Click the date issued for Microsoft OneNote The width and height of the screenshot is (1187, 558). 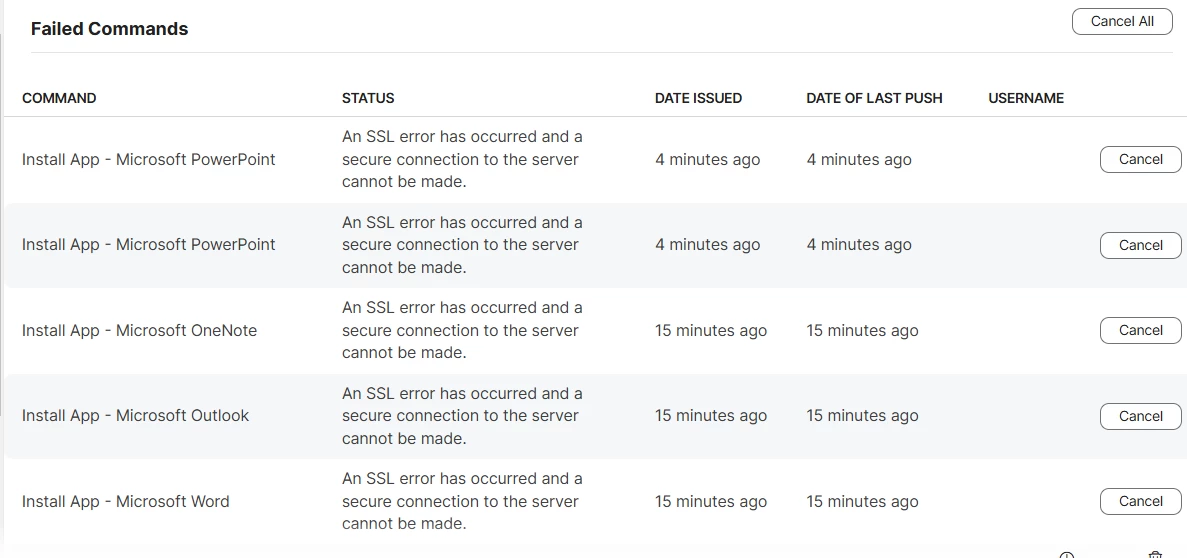pos(711,330)
